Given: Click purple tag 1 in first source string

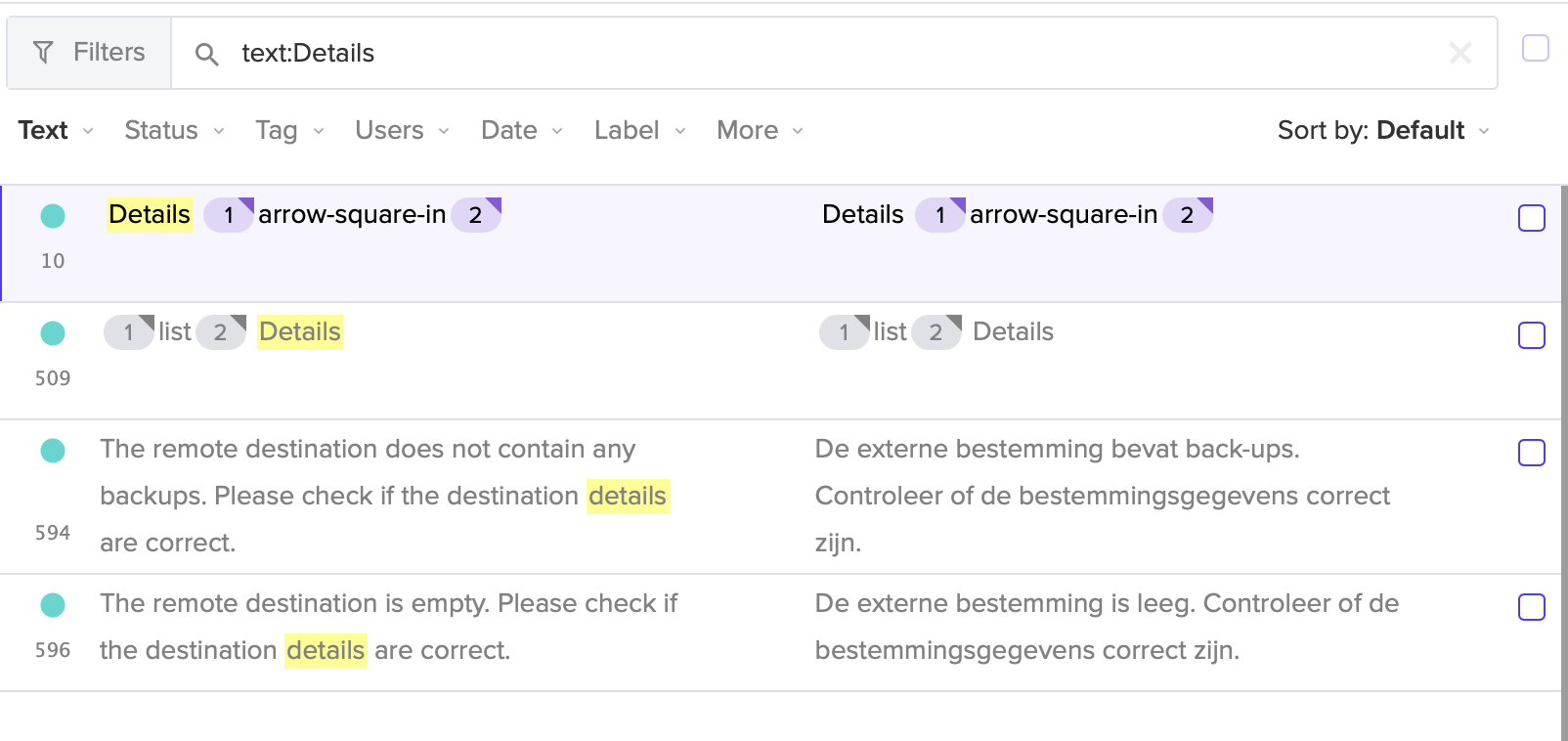Looking at the screenshot, I should pos(229,215).
